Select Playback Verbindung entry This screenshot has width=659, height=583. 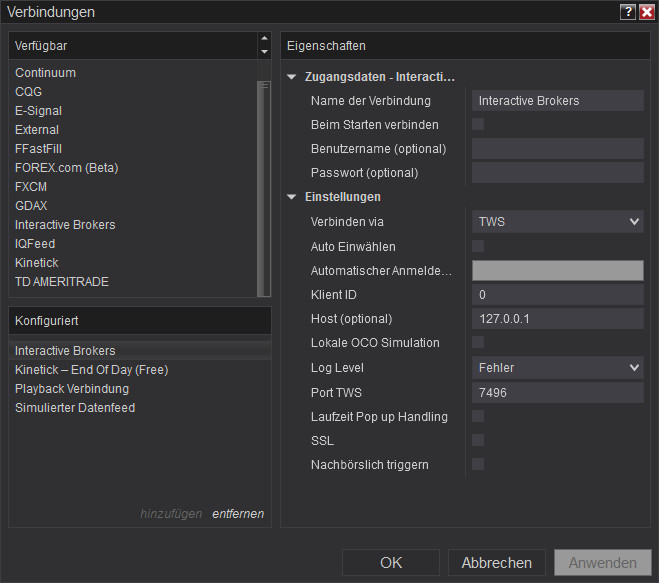(72, 388)
